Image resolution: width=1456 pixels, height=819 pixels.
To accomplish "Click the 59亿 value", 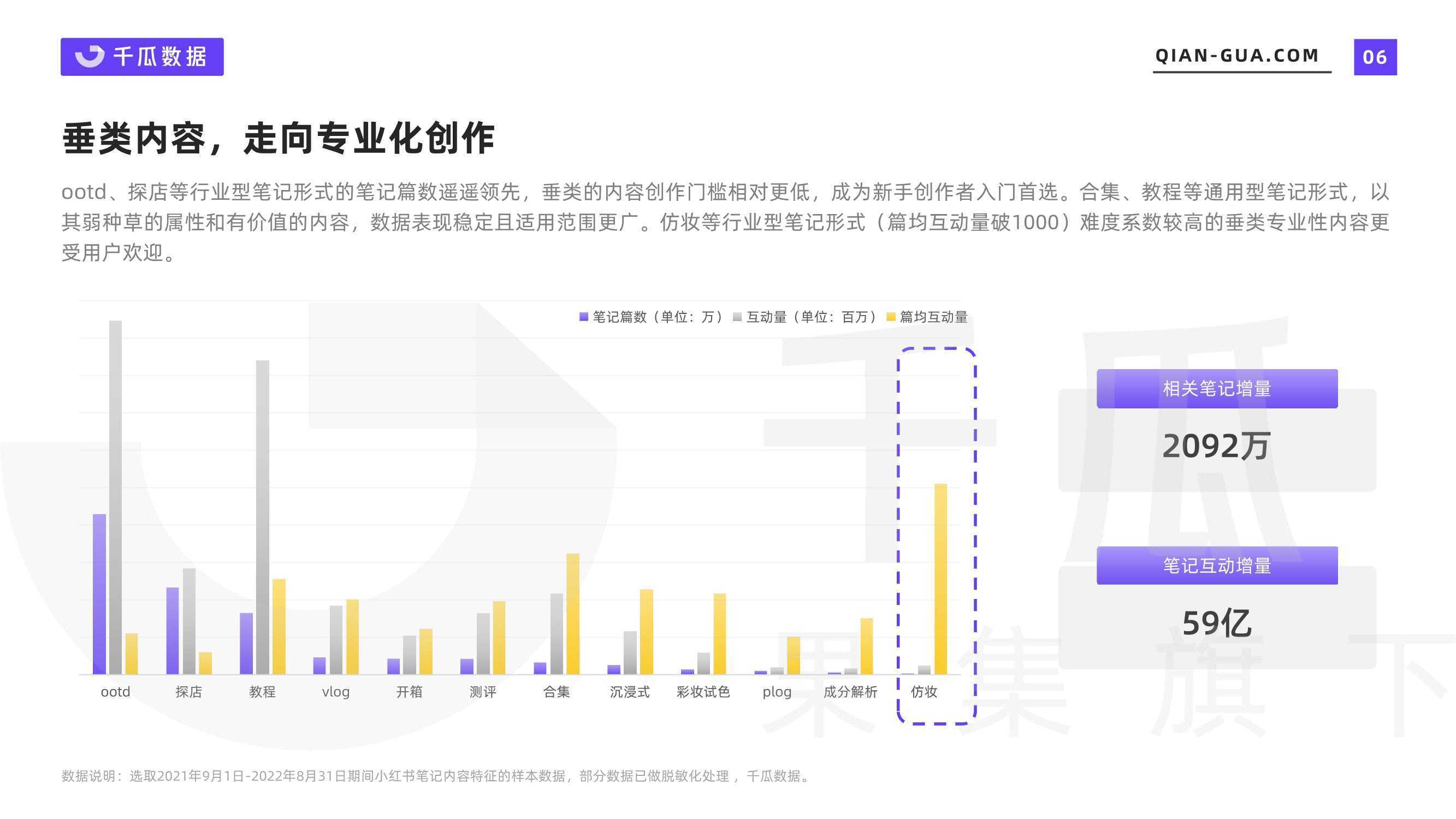I will pos(1217,623).
